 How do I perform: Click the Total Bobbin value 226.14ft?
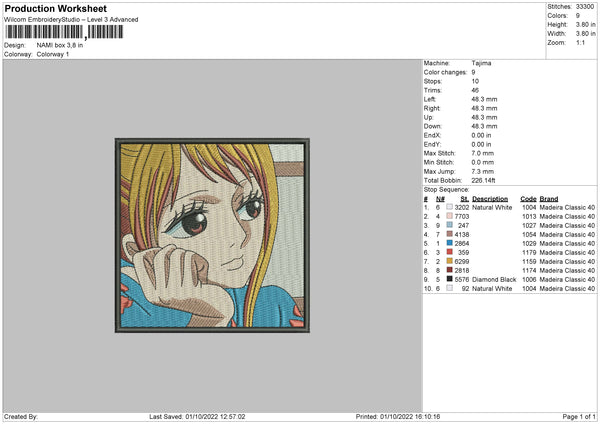[484, 180]
